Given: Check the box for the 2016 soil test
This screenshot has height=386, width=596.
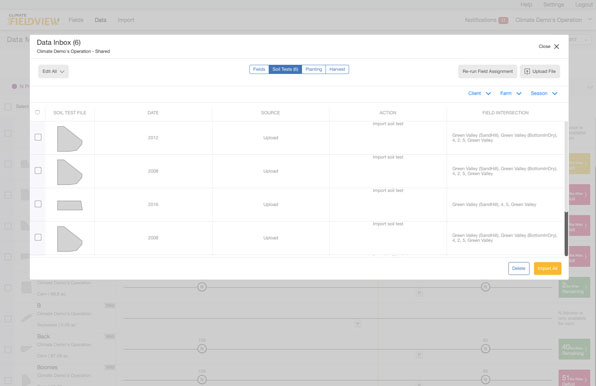Looking at the screenshot, I should 38,204.
